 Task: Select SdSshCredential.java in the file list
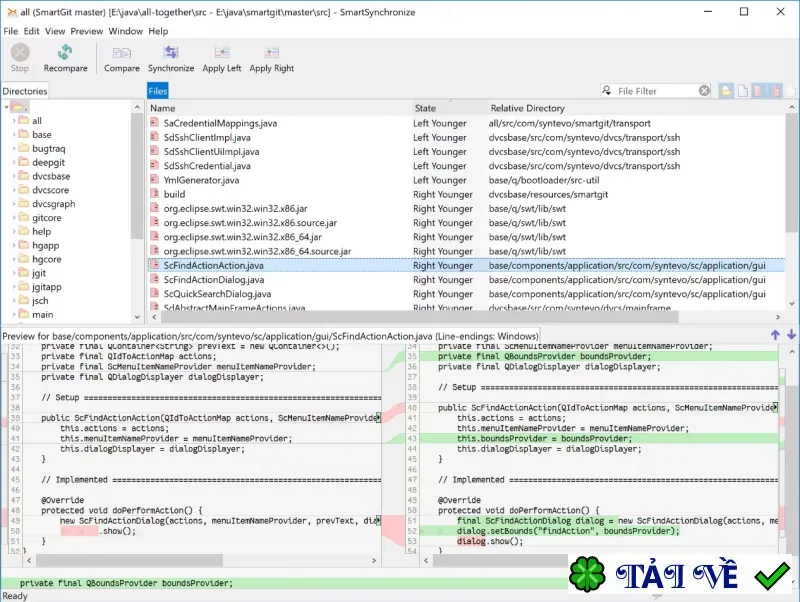[467, 166]
